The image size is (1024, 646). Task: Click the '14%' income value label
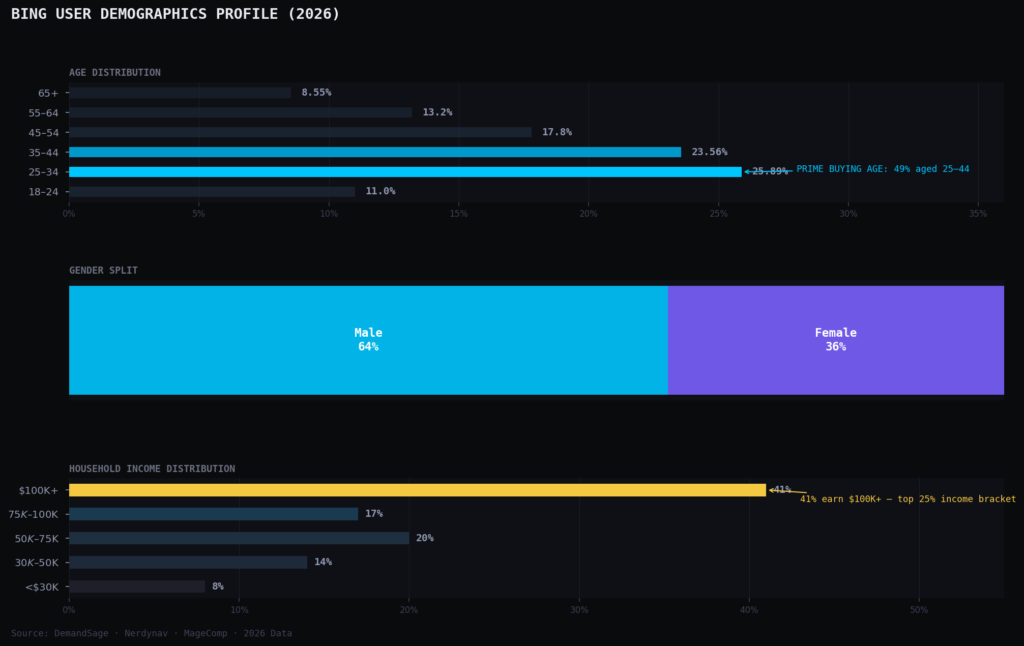[x=323, y=562]
